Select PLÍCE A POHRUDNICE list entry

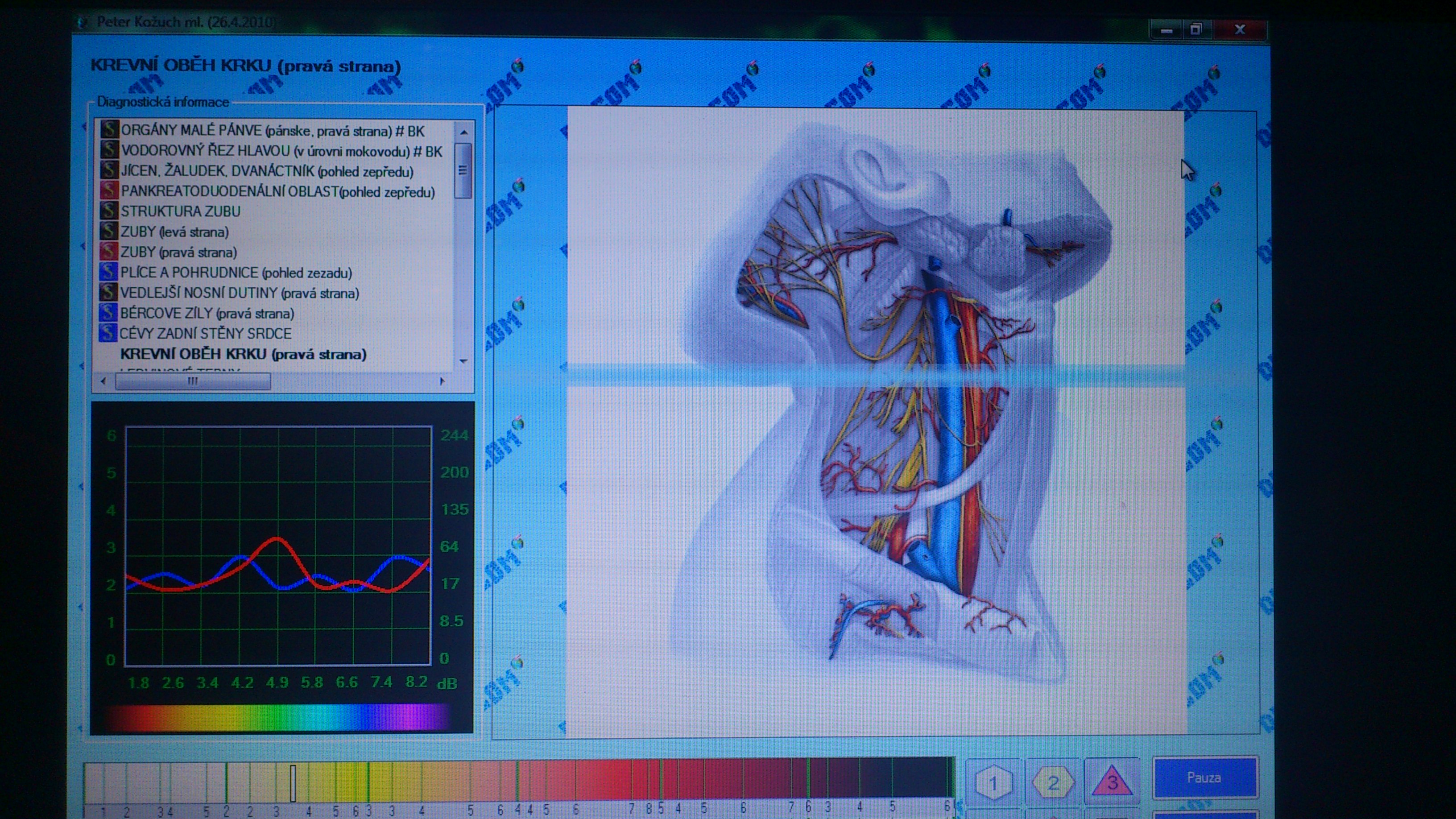(236, 273)
